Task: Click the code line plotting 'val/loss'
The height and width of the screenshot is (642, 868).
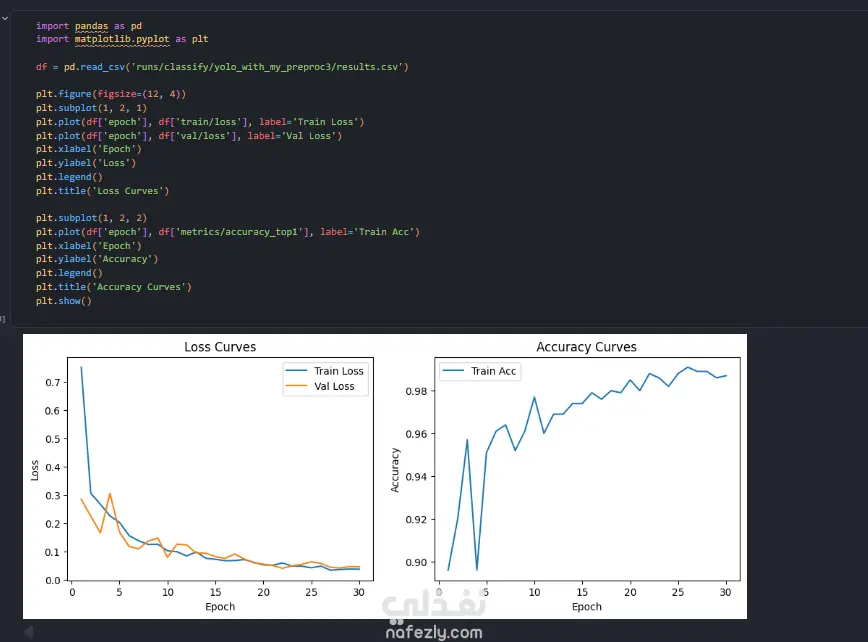Action: [189, 136]
